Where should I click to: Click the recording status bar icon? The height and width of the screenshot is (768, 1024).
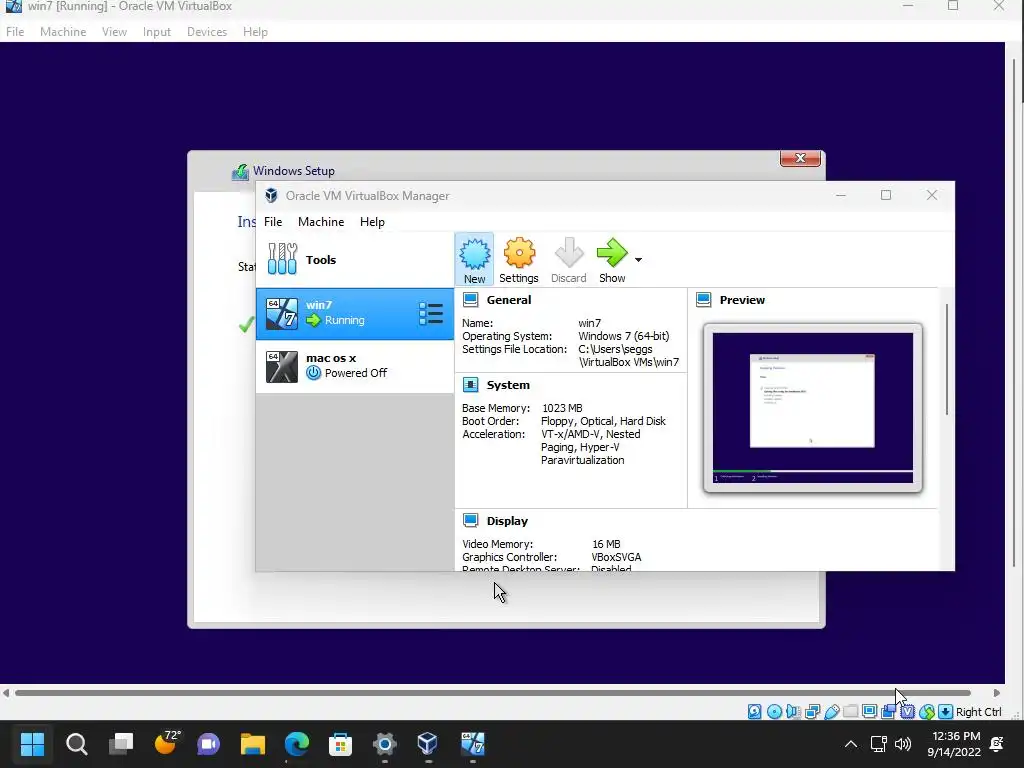coord(888,711)
